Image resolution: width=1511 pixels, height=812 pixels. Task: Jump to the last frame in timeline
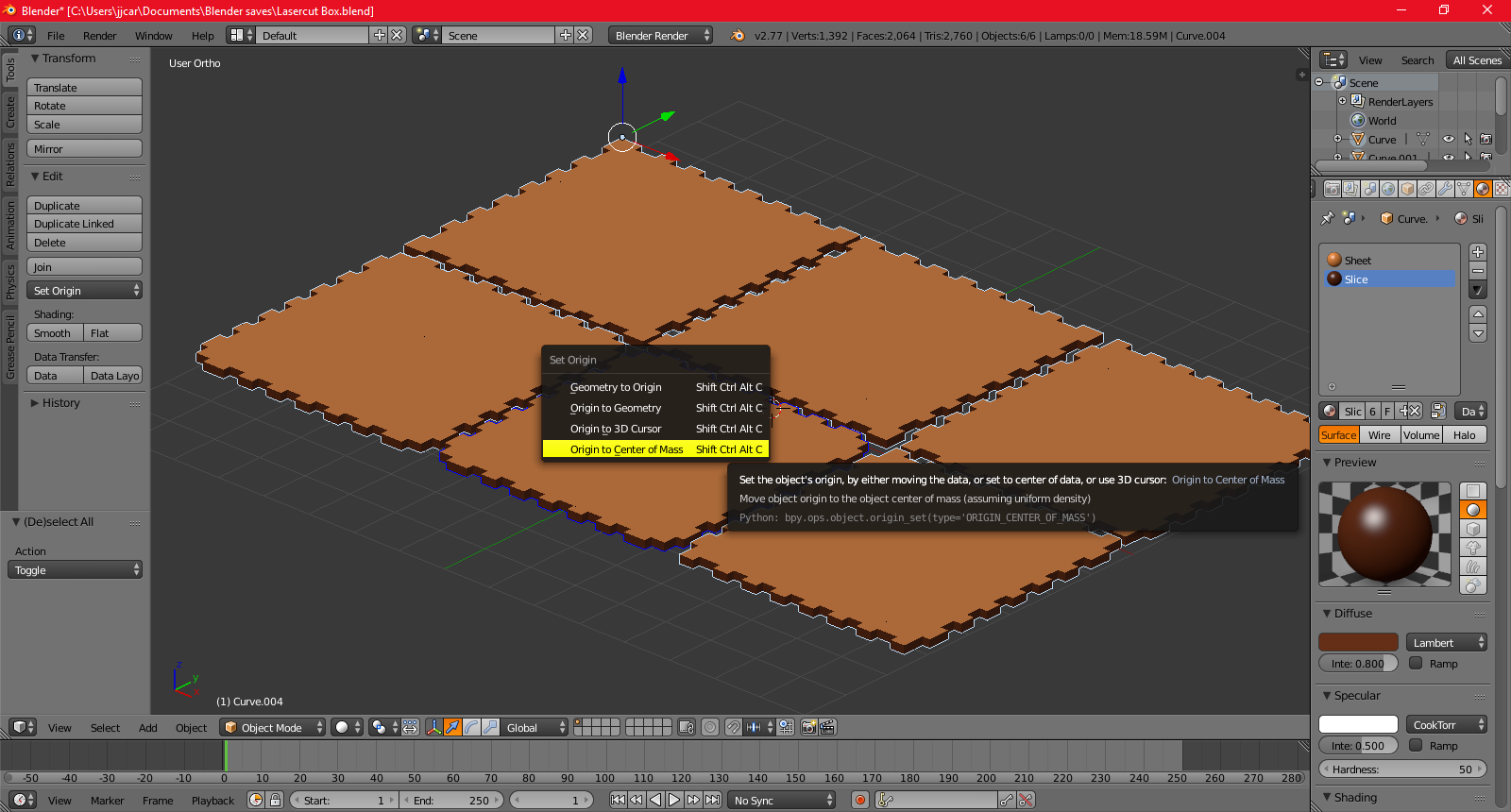pos(713,800)
